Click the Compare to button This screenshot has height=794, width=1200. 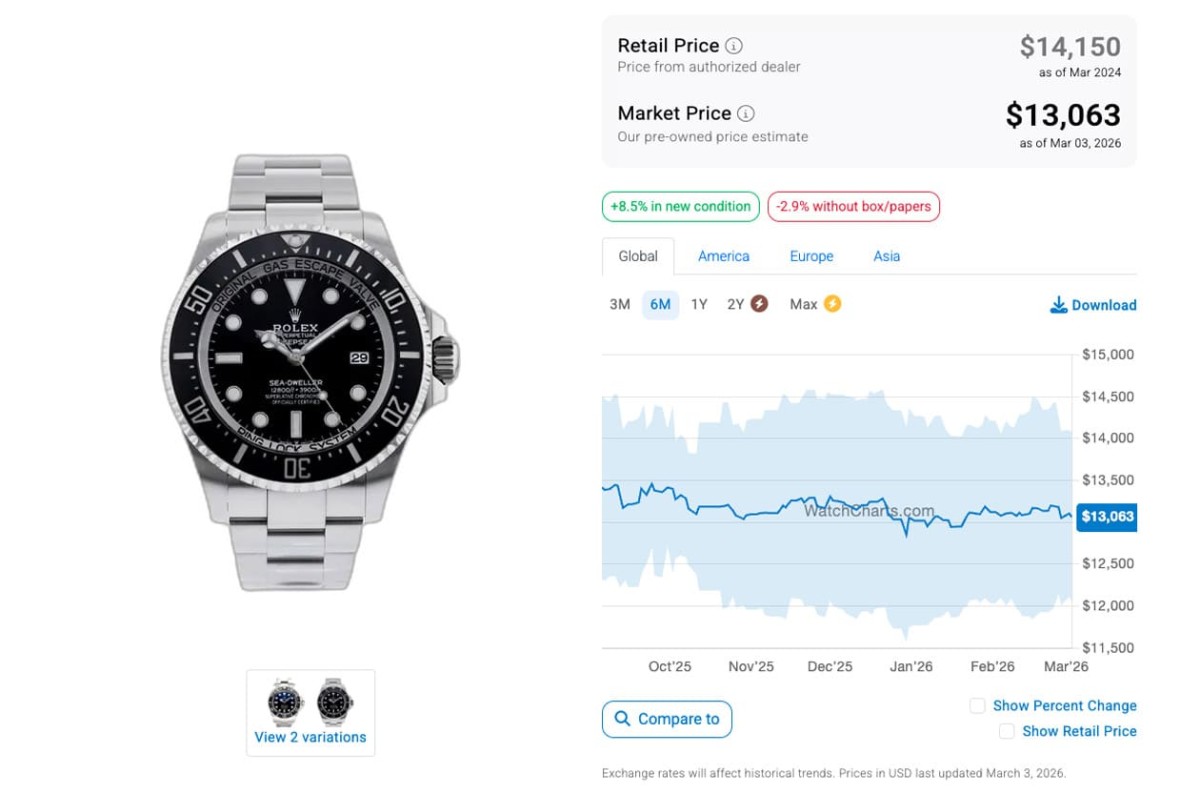pos(667,719)
